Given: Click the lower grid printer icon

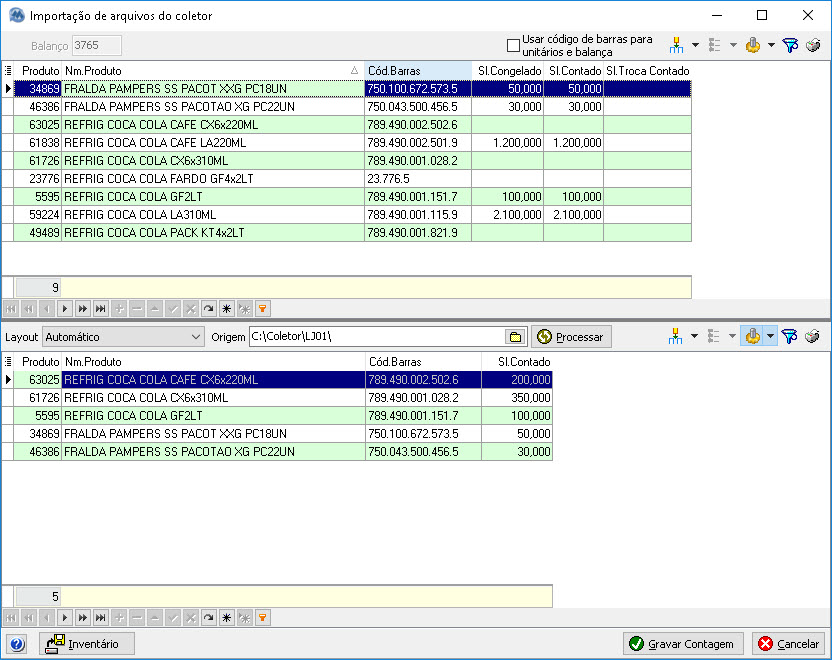Looking at the screenshot, I should pos(812,336).
